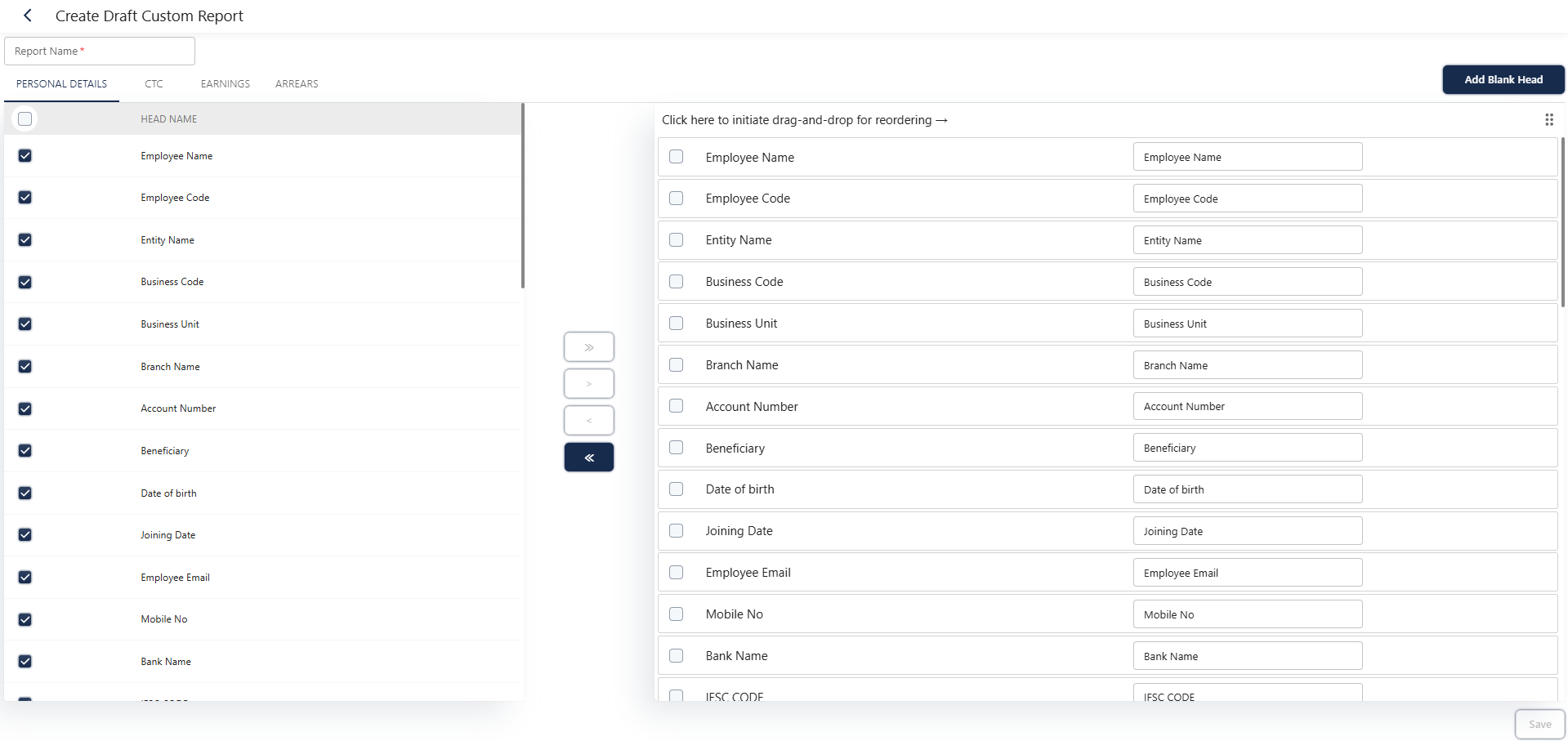This screenshot has height=741, width=1568.
Task: Check Employee Email in the right panel
Action: click(x=677, y=573)
